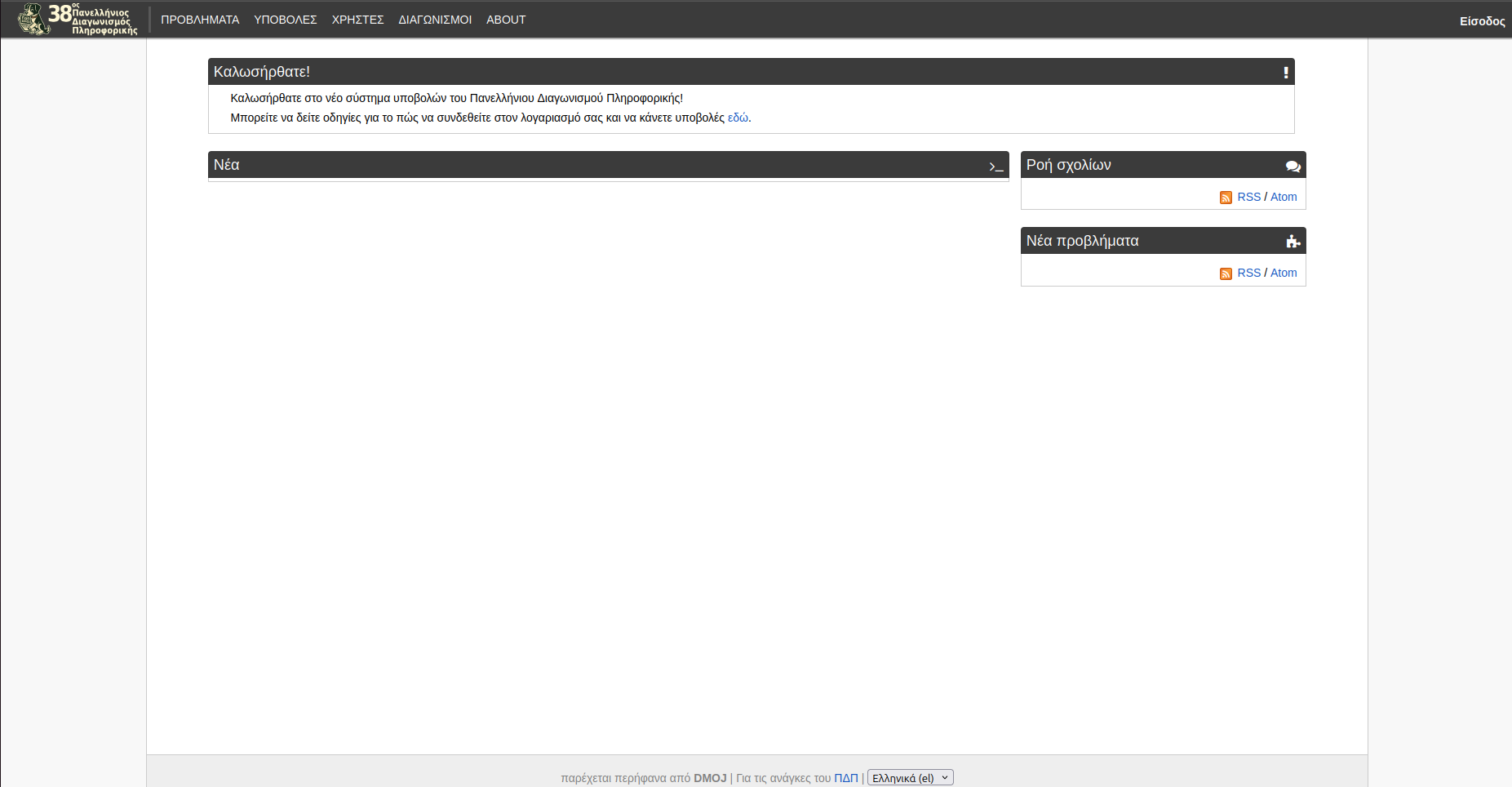This screenshot has width=1512, height=787.
Task: Click the orange feed icon under Ροή σχολίων
Action: tap(1226, 198)
